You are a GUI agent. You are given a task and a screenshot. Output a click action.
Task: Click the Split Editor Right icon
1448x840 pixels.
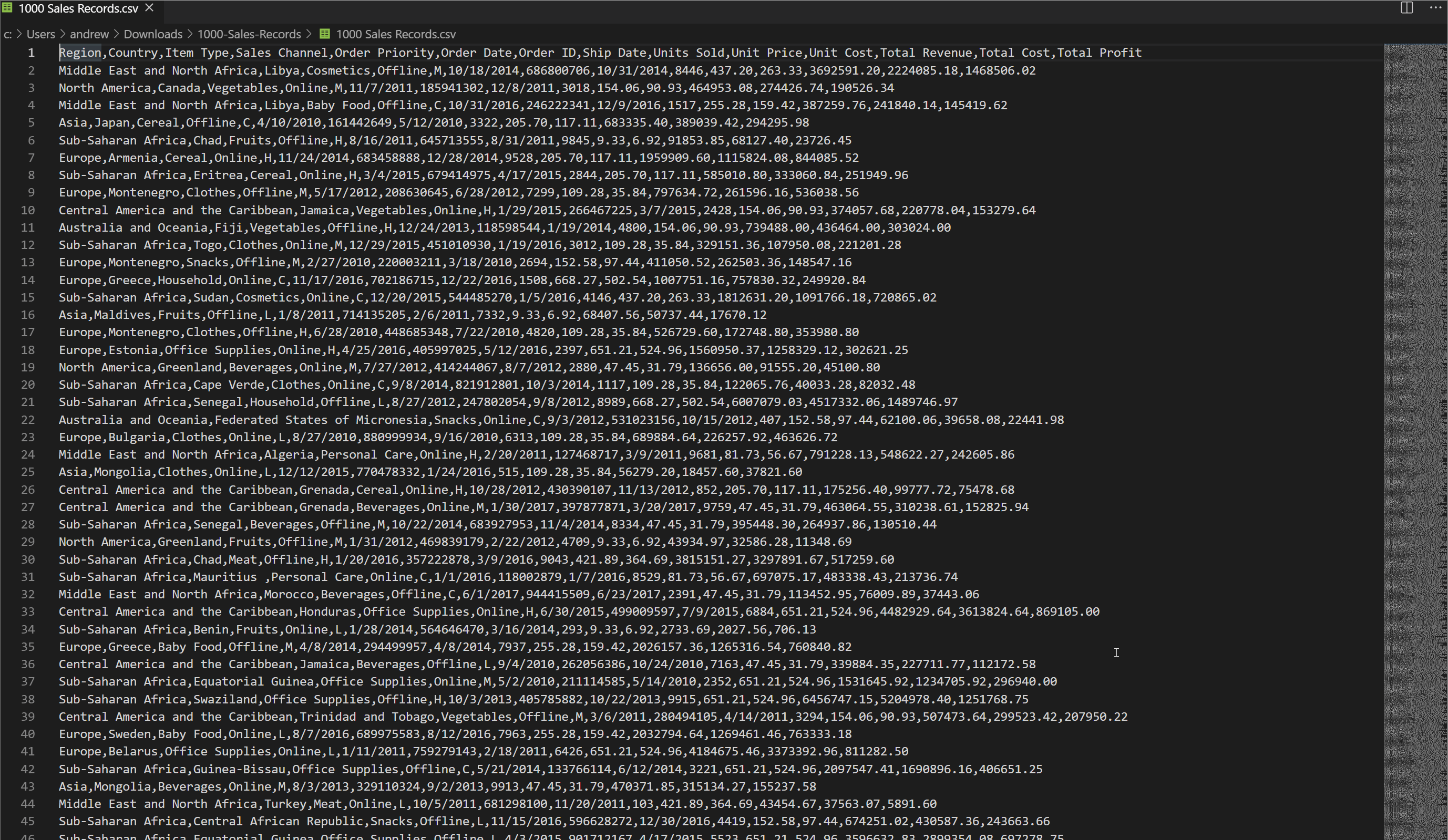[1406, 7]
